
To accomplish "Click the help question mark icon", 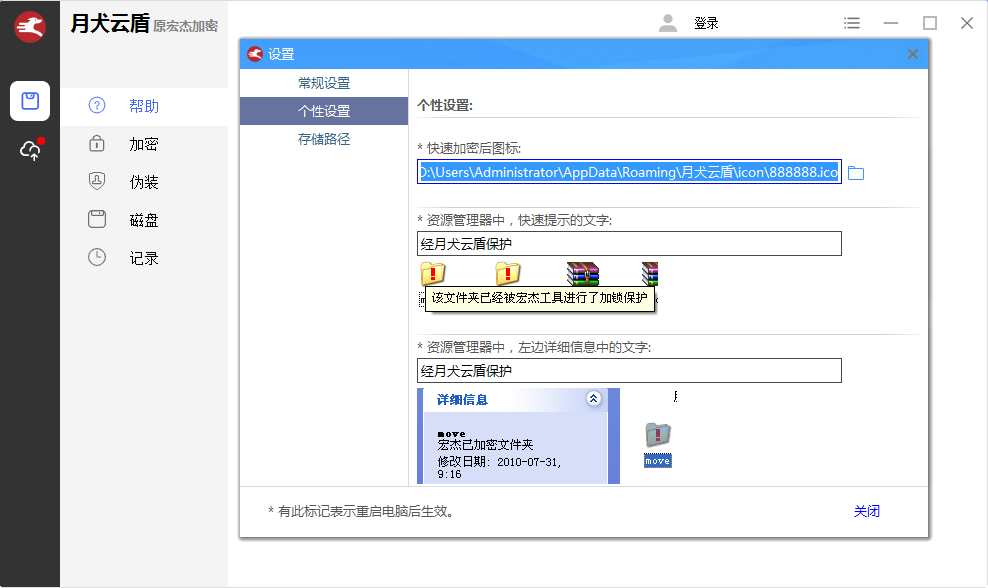I will coord(97,106).
